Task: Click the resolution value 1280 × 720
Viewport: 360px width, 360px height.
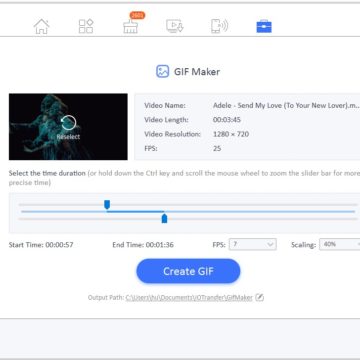Action: point(231,134)
